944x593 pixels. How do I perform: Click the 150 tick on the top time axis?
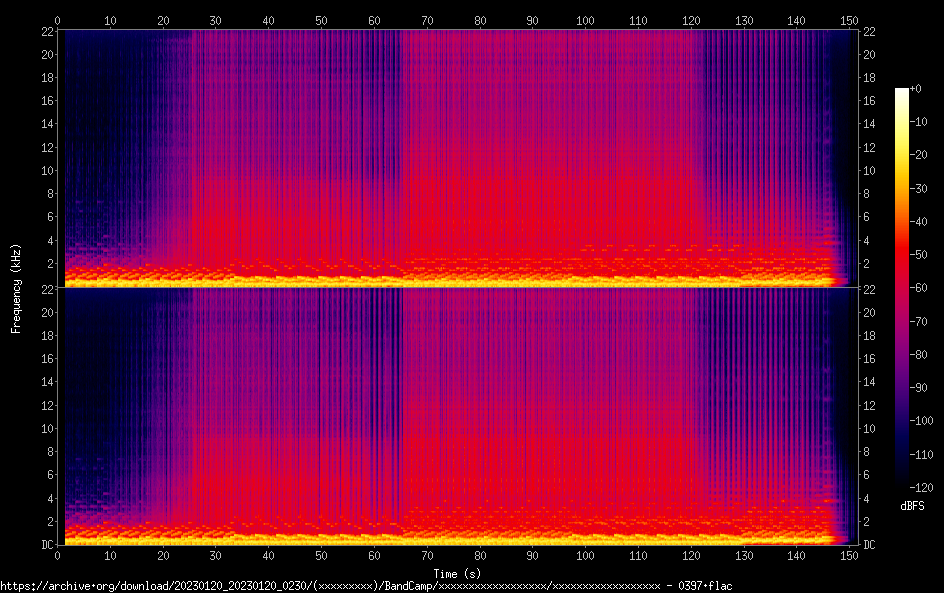pyautogui.click(x=850, y=20)
